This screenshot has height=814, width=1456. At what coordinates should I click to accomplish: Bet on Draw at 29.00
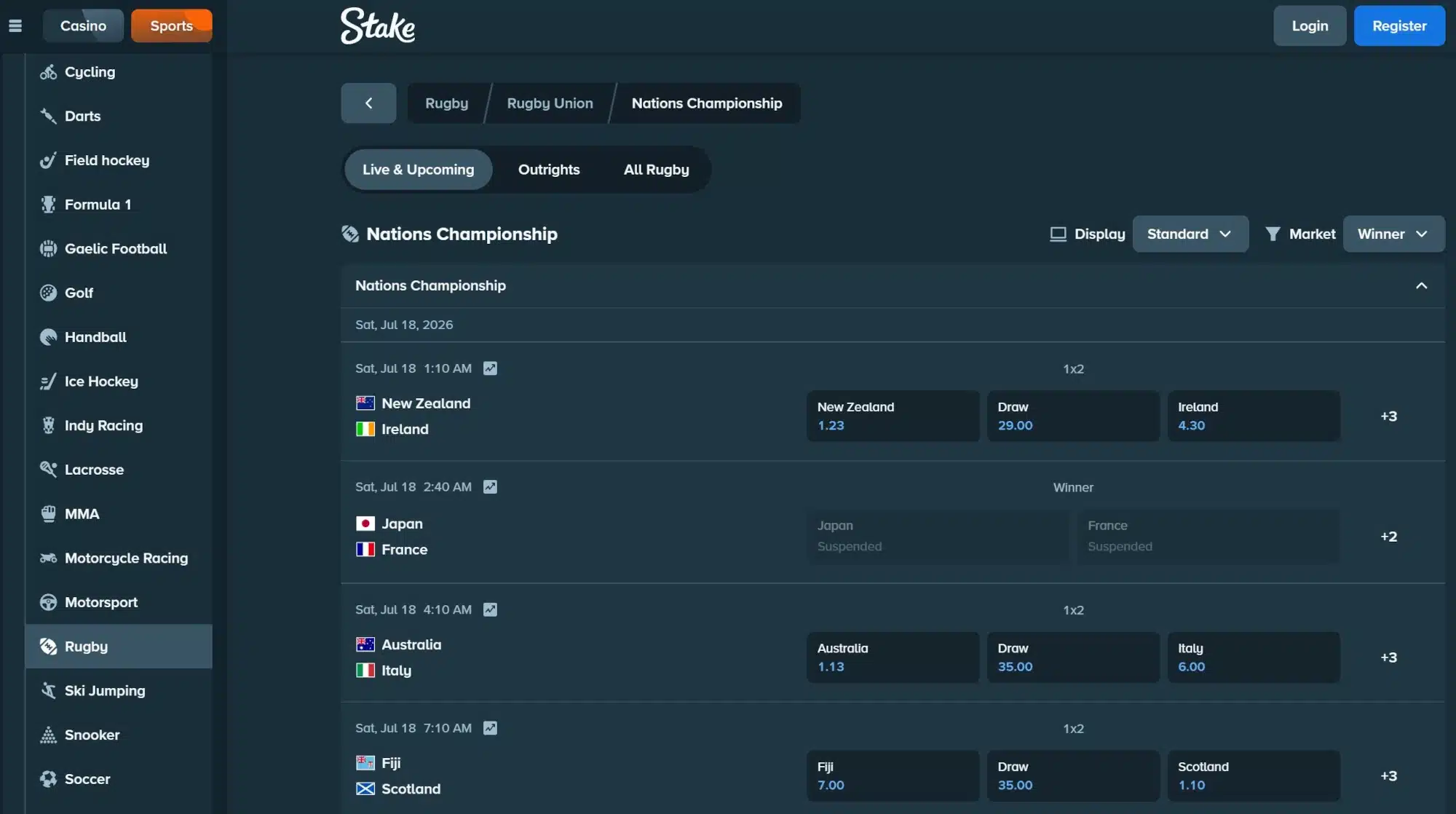click(x=1073, y=416)
